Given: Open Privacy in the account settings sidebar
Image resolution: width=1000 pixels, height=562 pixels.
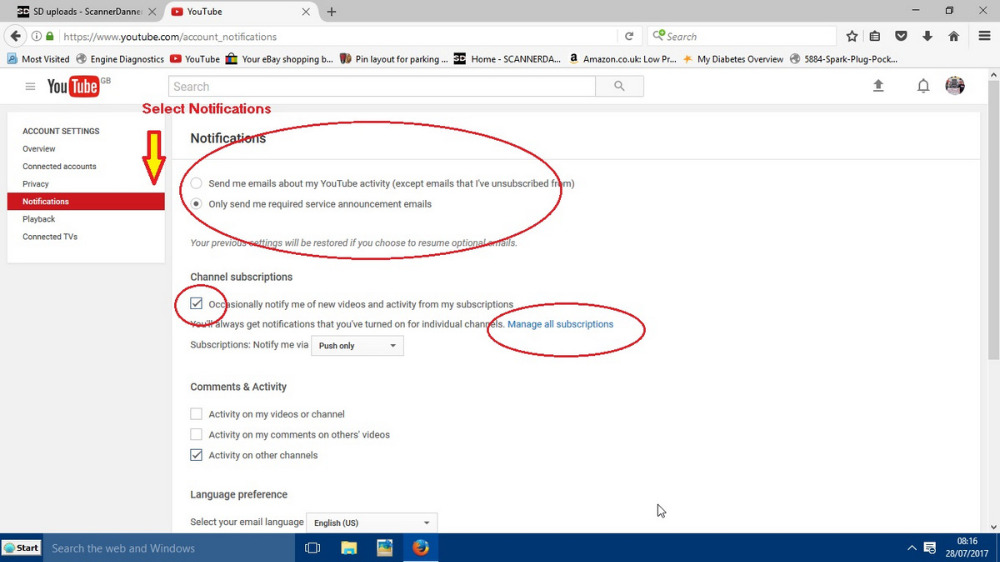Looking at the screenshot, I should (36, 184).
